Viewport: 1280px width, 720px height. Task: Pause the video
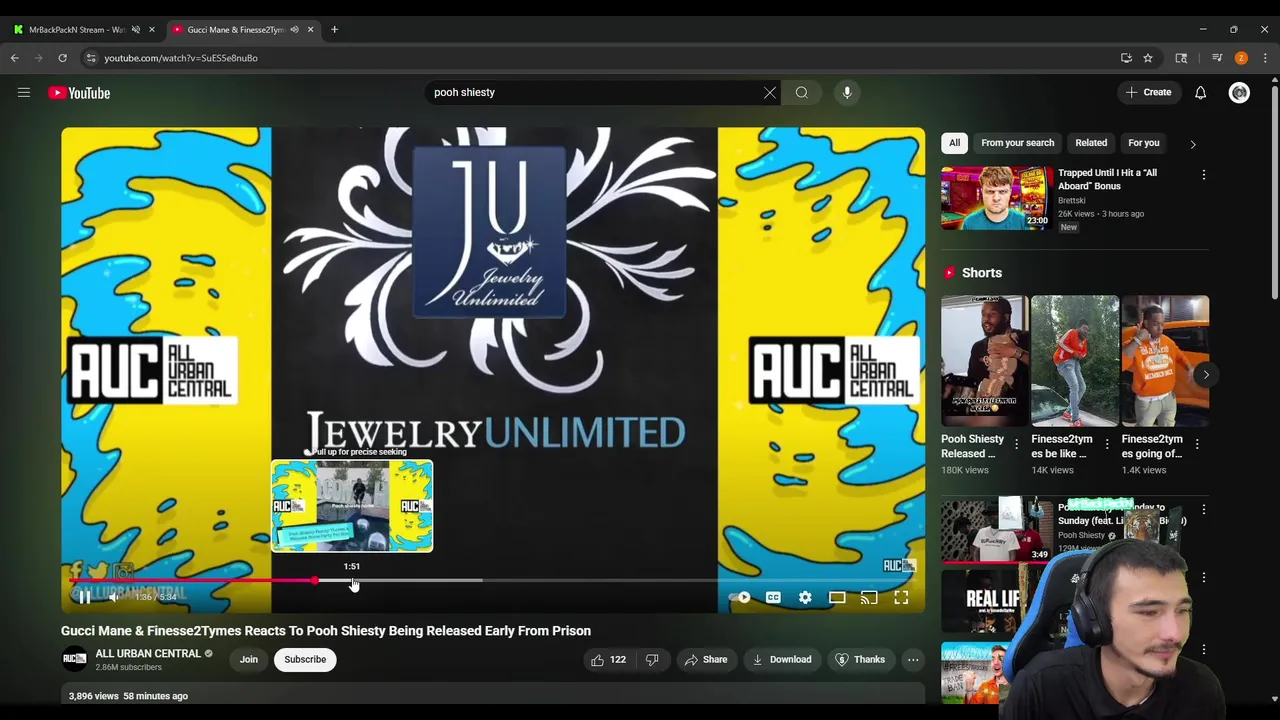pos(85,597)
